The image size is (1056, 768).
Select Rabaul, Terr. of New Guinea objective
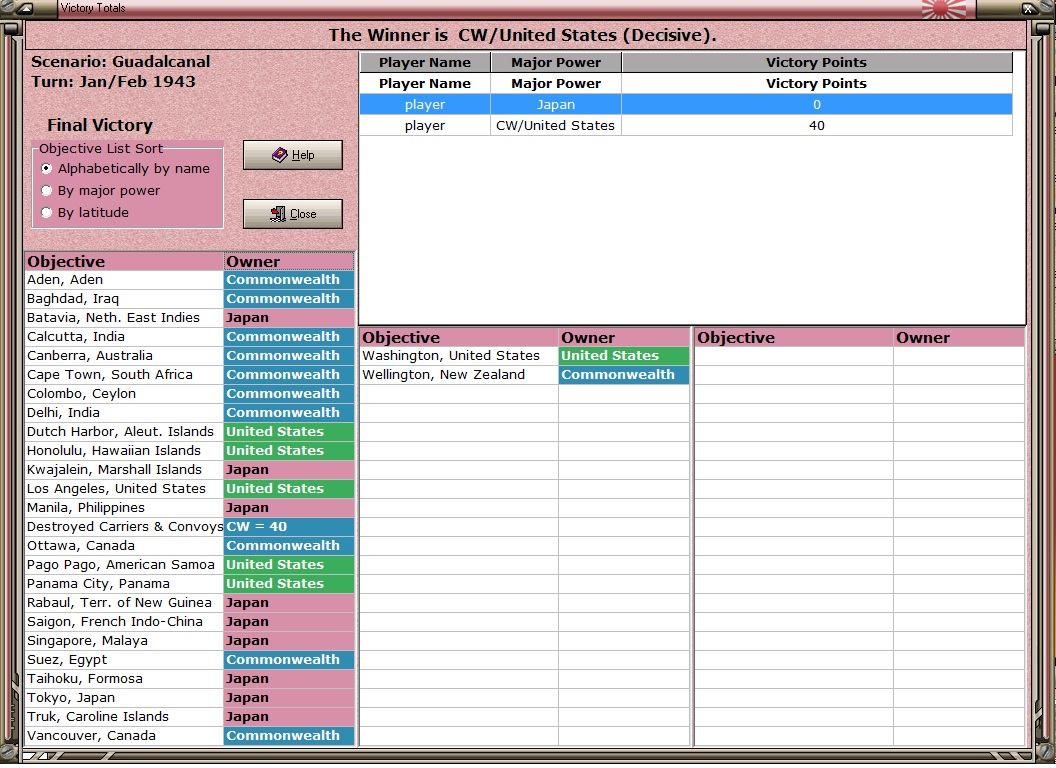click(124, 602)
